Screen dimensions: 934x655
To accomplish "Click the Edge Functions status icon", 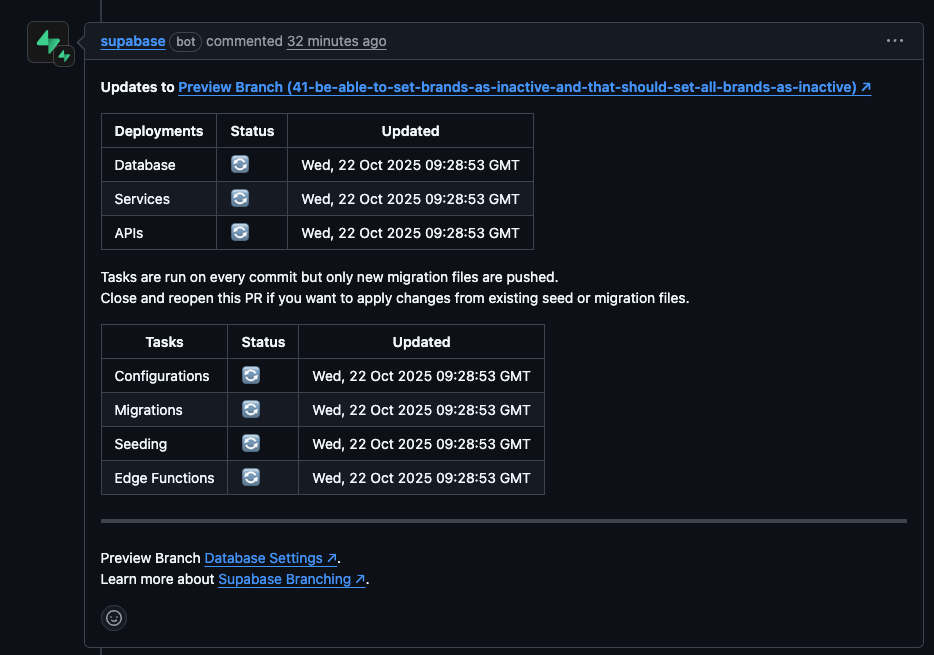I will pos(251,477).
